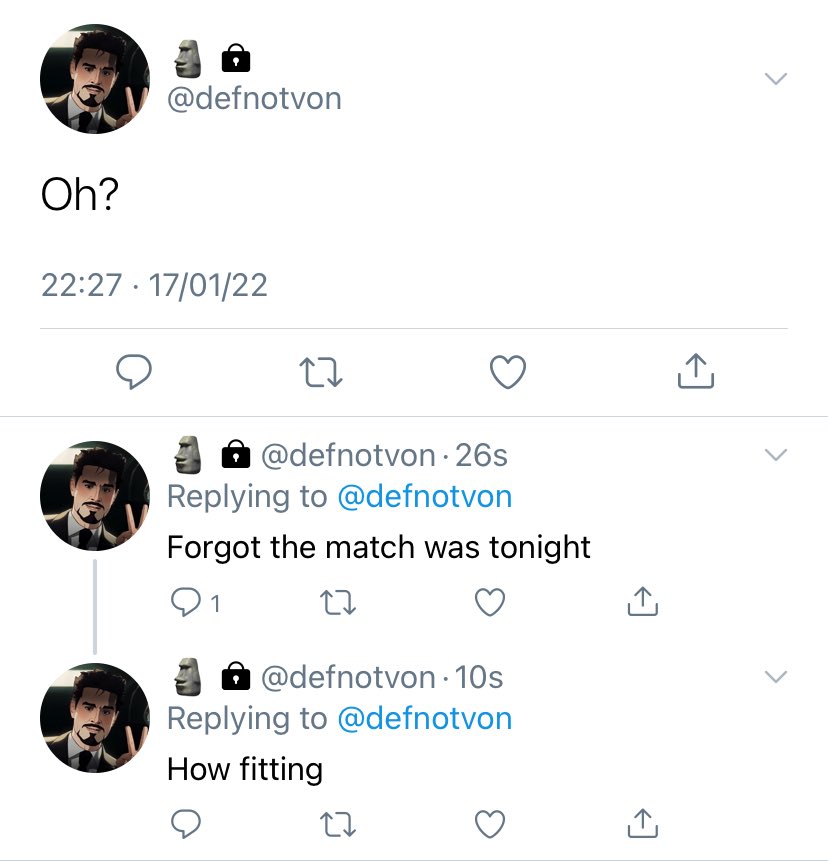
Task: Open @defnotvon link in the 10s reply
Action: click(424, 718)
